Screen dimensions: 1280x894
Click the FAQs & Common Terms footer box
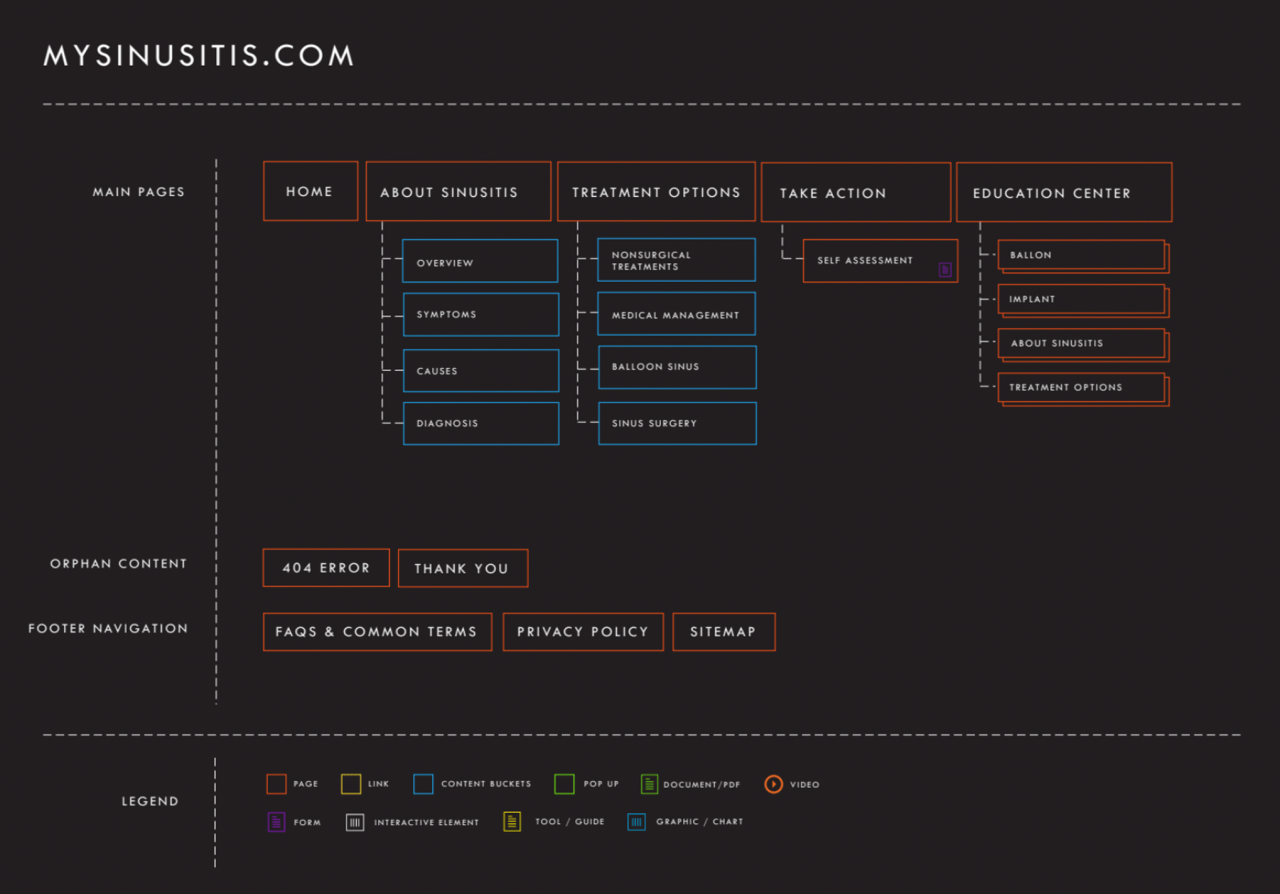(x=377, y=632)
